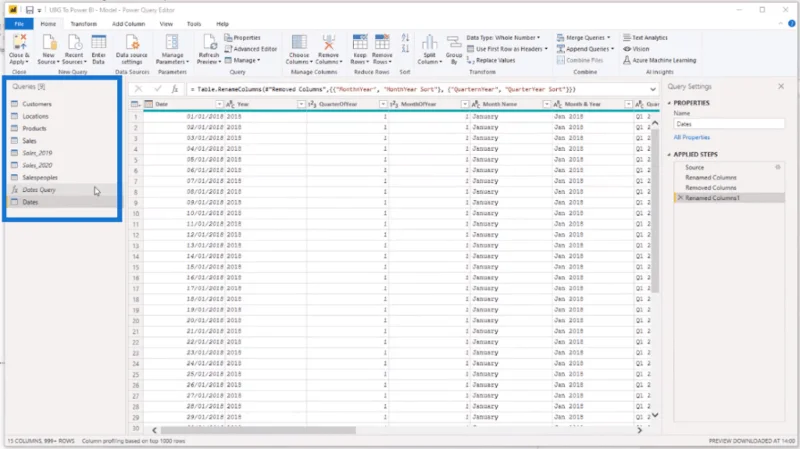Click the save icon in title bar
The width and height of the screenshot is (800, 449).
[30, 10]
